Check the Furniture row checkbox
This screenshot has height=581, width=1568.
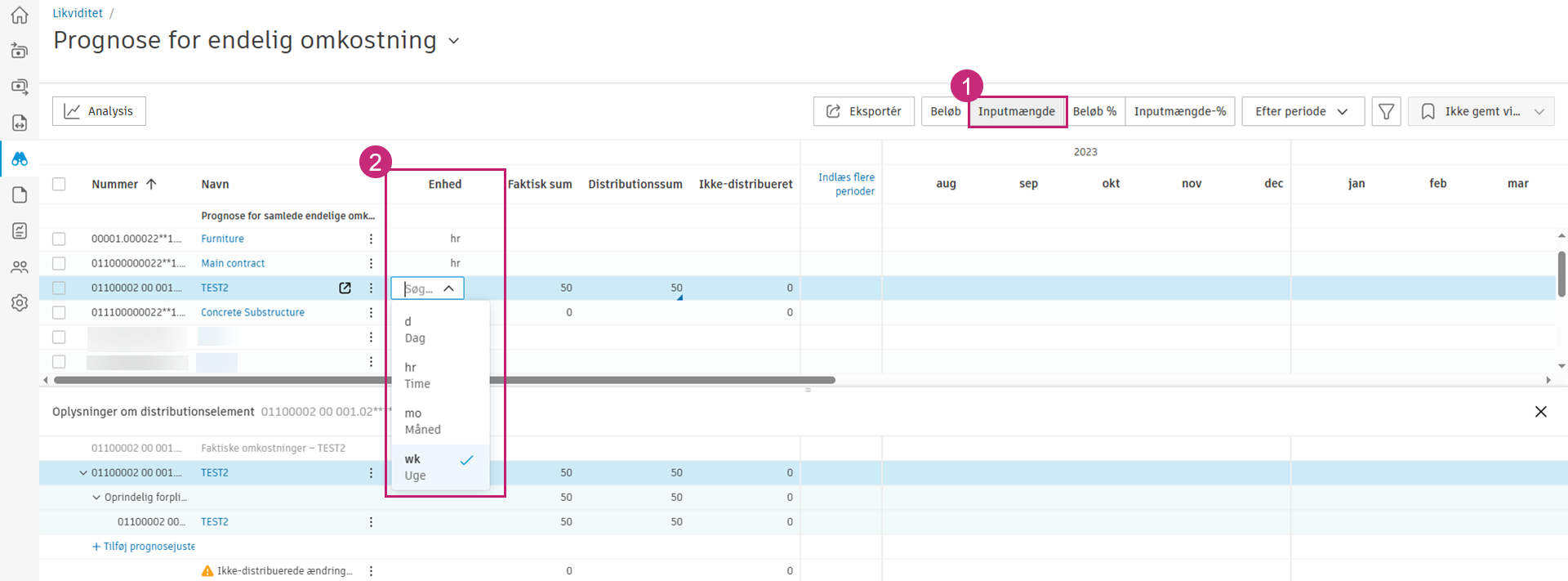click(59, 239)
